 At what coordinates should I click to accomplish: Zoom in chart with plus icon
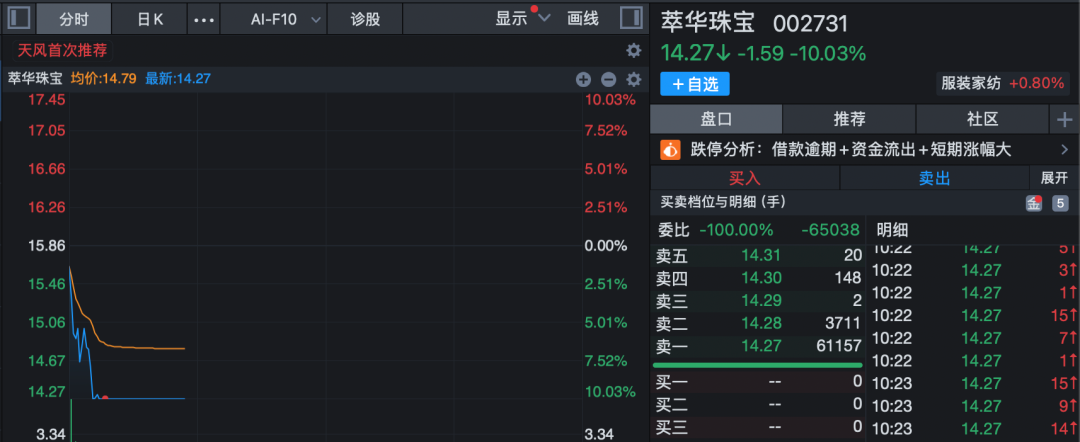click(584, 79)
